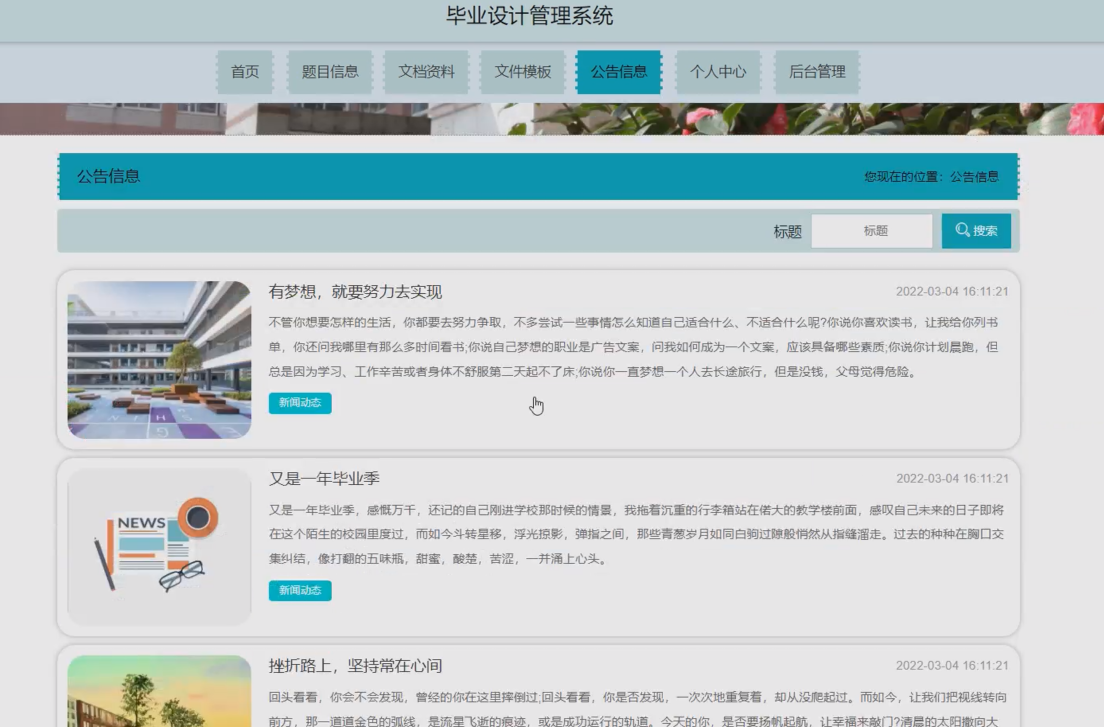
Task: Click summary text beginning 回头看看
Action: [637, 709]
